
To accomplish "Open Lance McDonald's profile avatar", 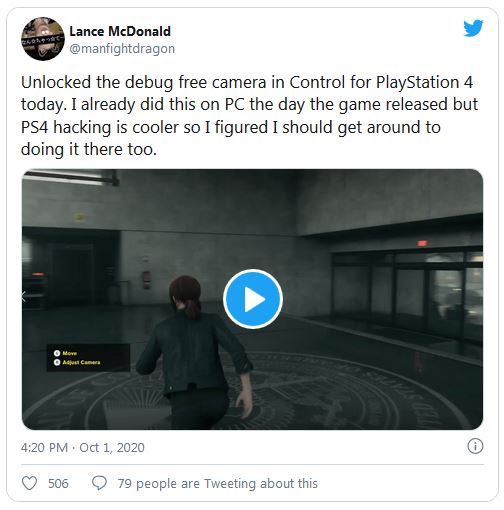I will 43,39.
